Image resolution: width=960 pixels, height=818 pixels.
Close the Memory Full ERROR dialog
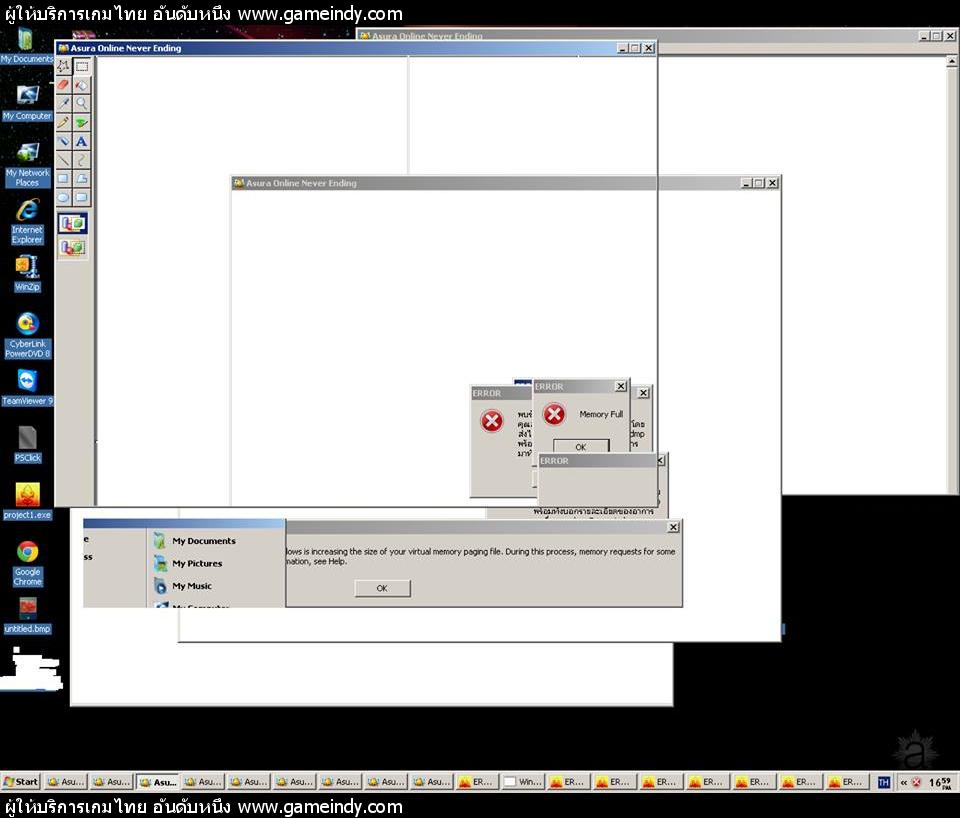620,386
